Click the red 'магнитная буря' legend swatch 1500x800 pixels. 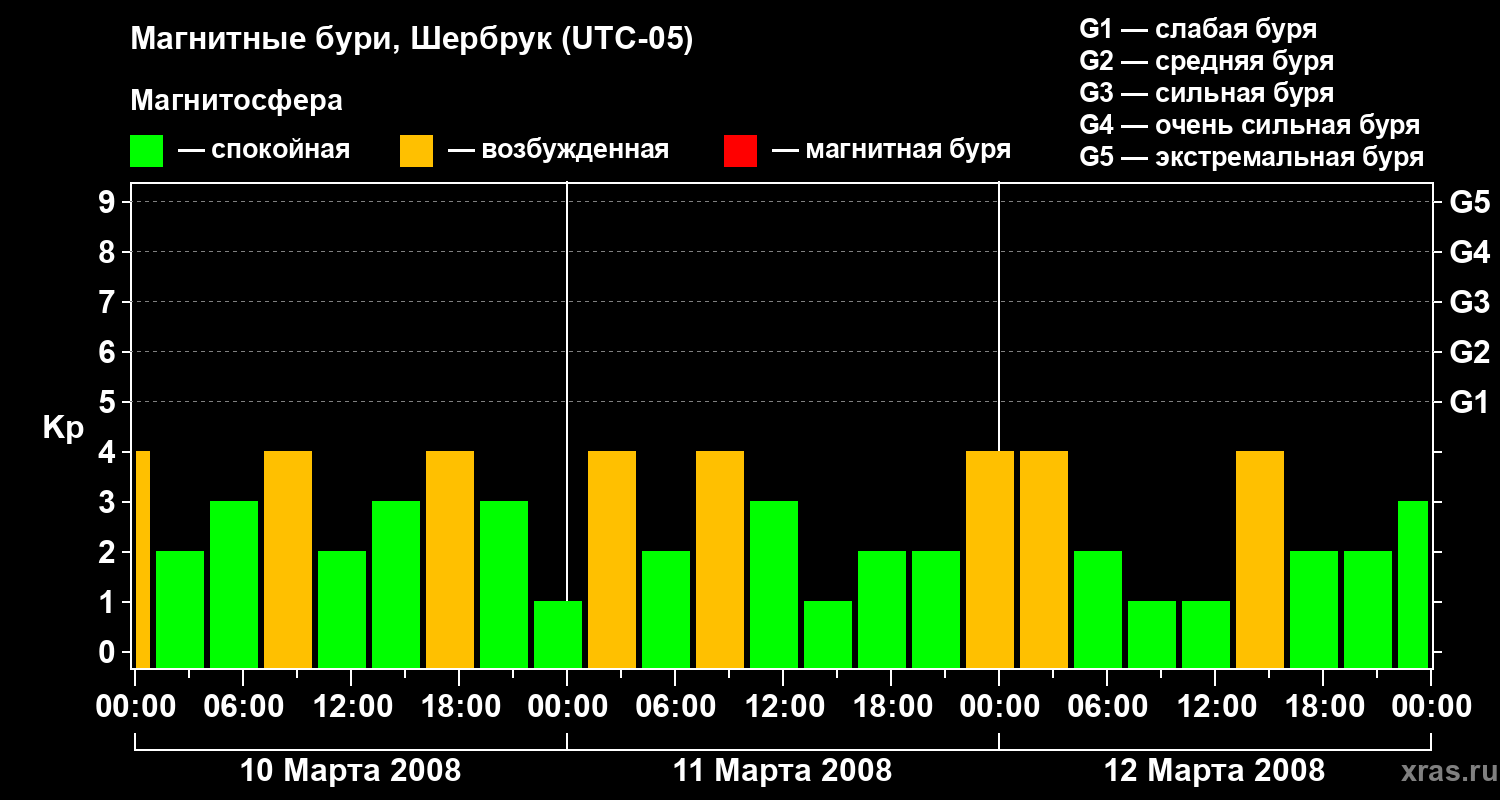(740, 151)
